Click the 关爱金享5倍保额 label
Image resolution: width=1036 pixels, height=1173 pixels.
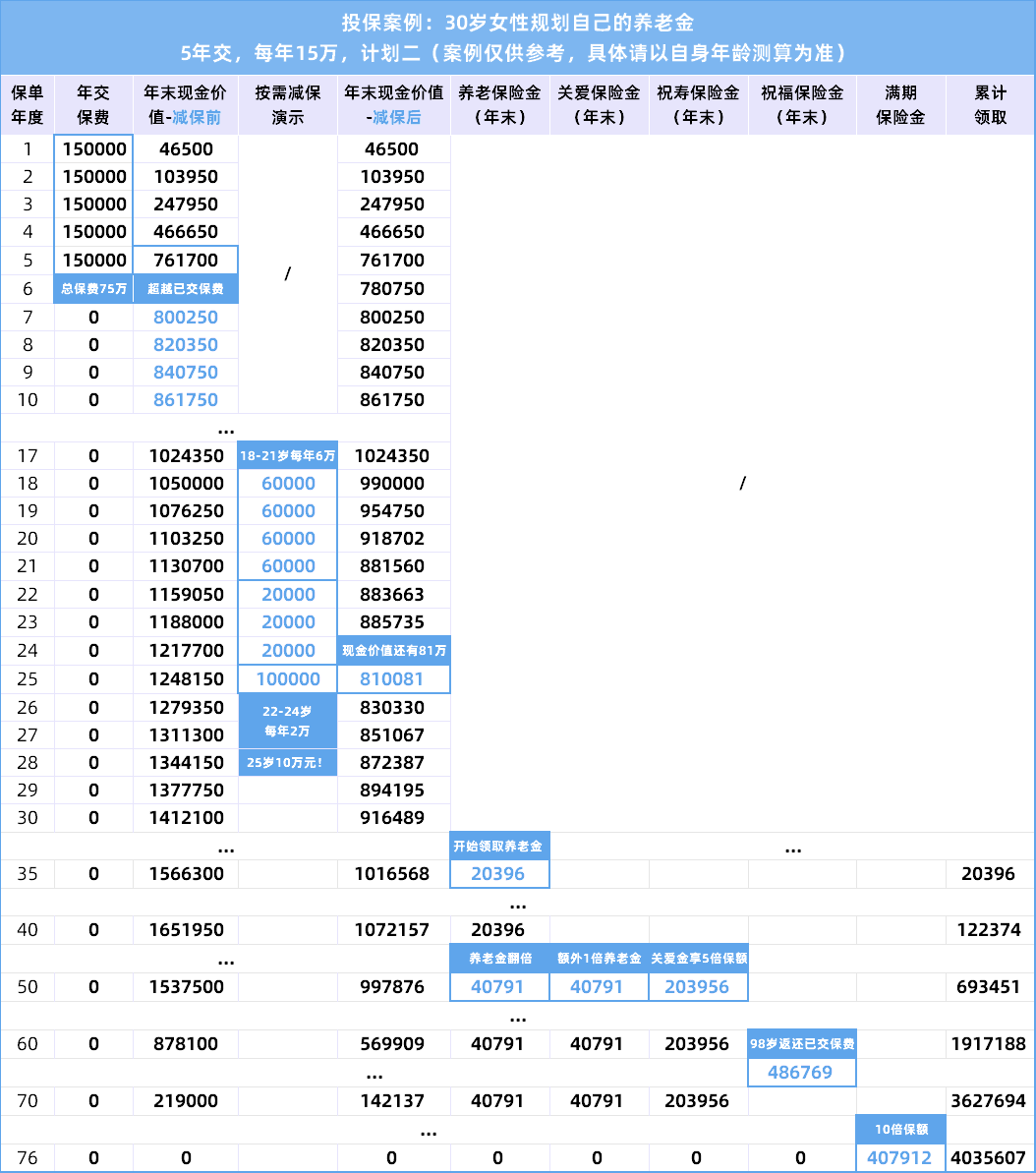[x=698, y=959]
